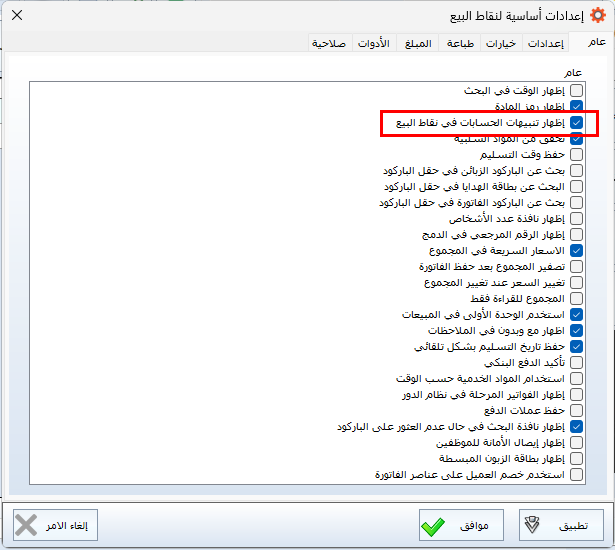
Task: Toggle إظهار نافذة عدد الأشخاص checkbox
Action: [x=576, y=219]
